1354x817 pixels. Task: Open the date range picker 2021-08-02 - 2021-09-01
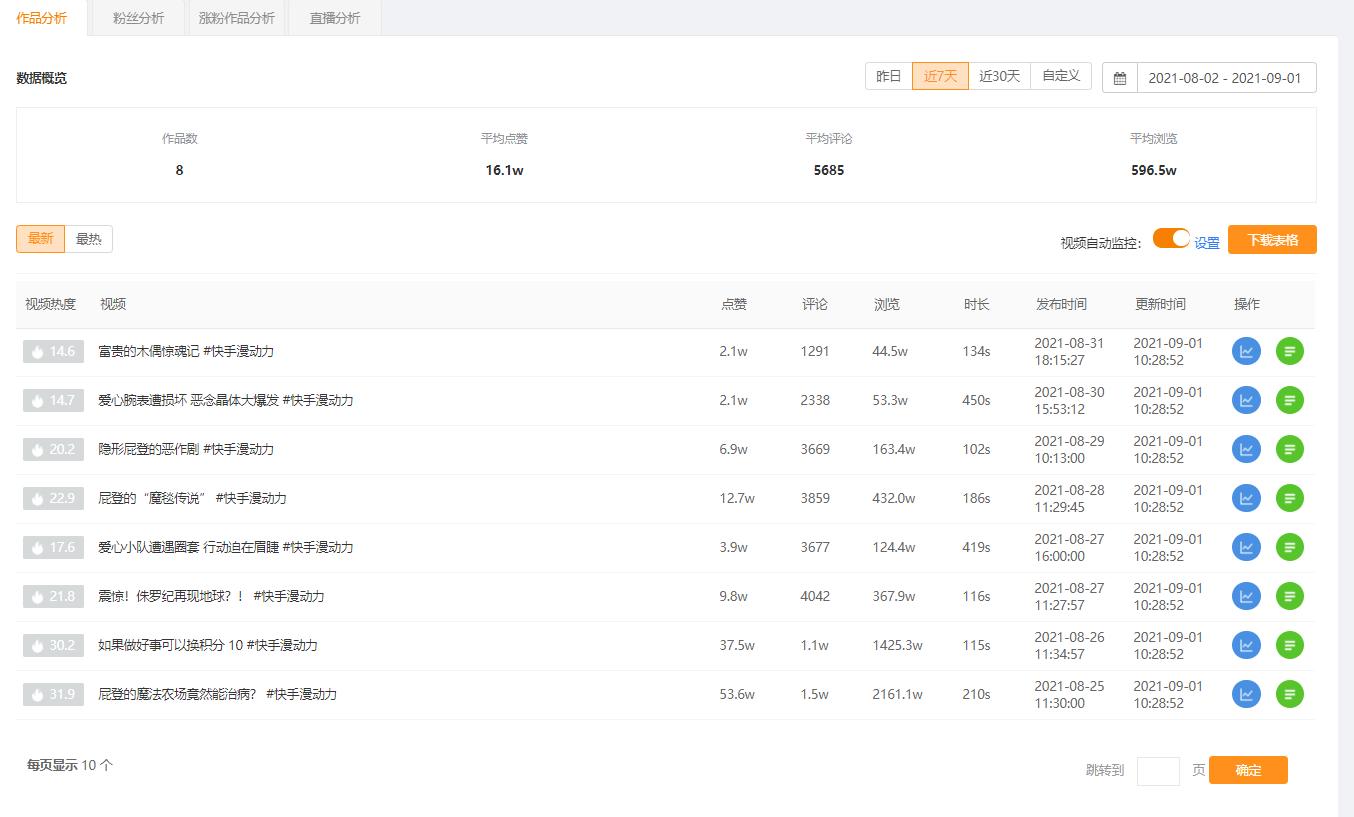tap(1226, 78)
